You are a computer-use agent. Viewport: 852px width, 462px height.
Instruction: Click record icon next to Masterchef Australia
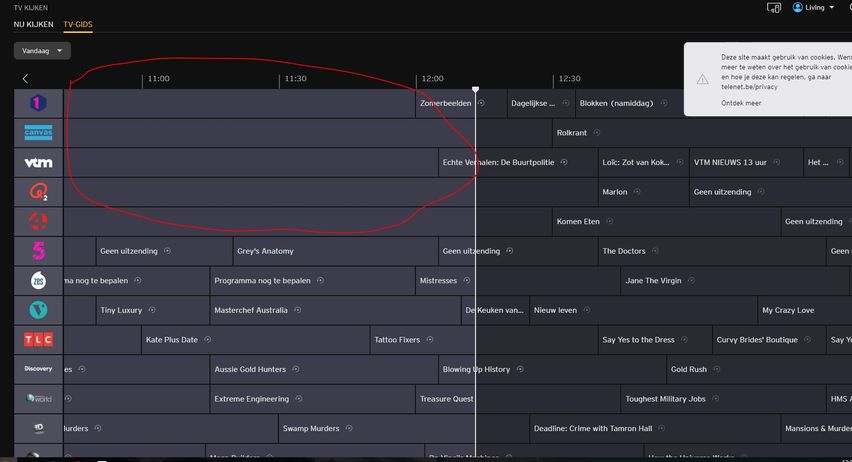click(x=298, y=310)
